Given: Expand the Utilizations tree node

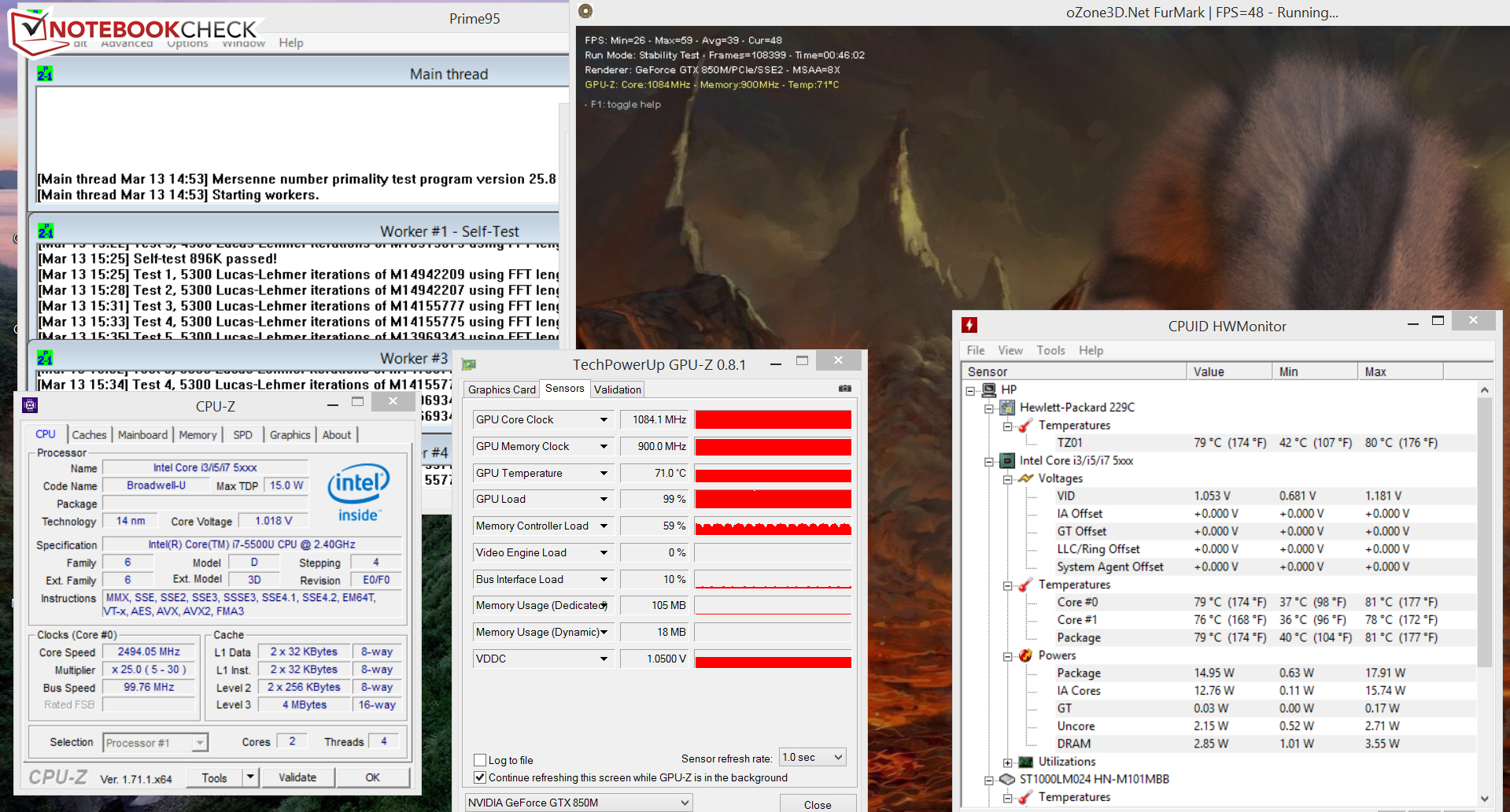Looking at the screenshot, I should [x=1007, y=762].
